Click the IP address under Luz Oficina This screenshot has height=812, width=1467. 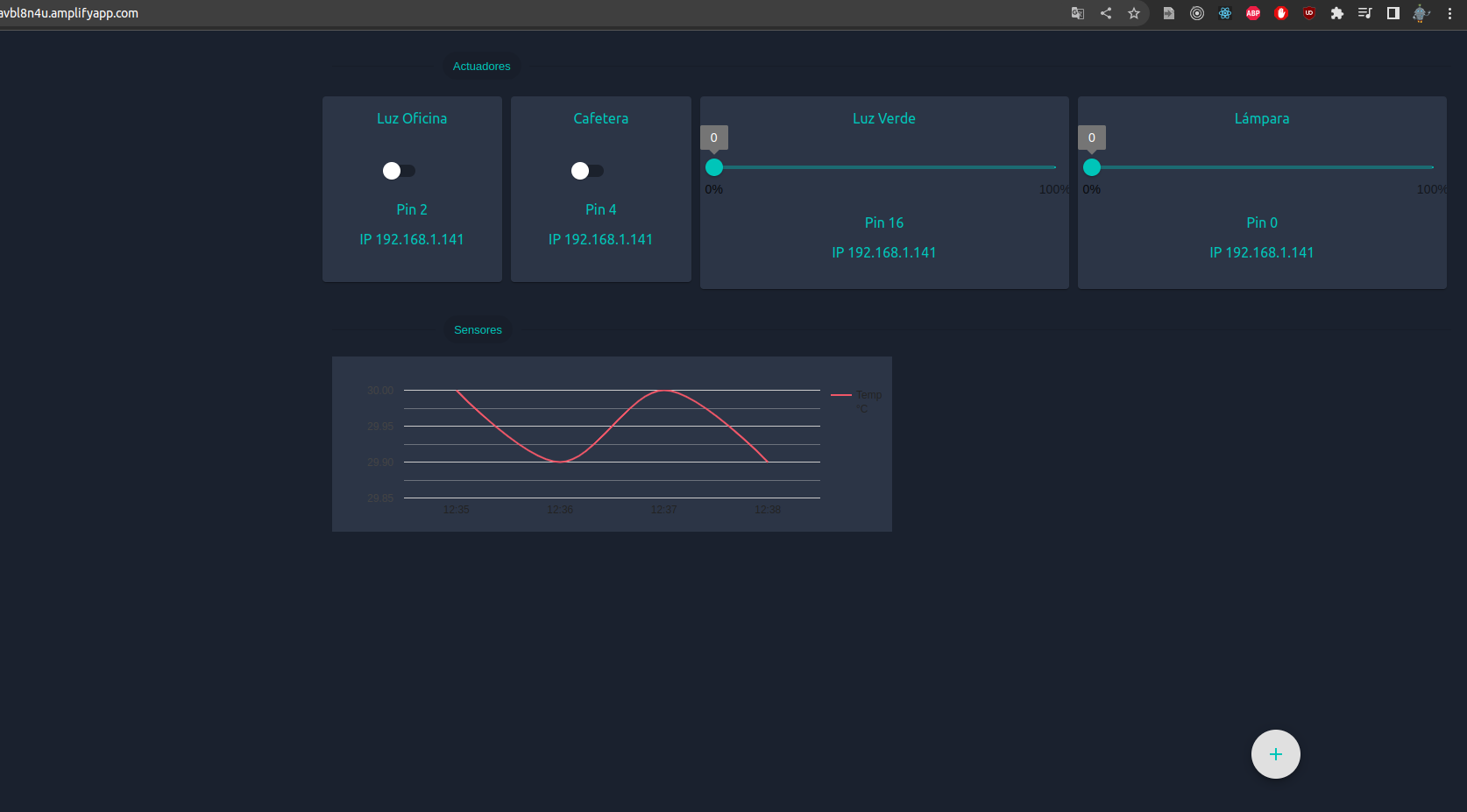412,239
